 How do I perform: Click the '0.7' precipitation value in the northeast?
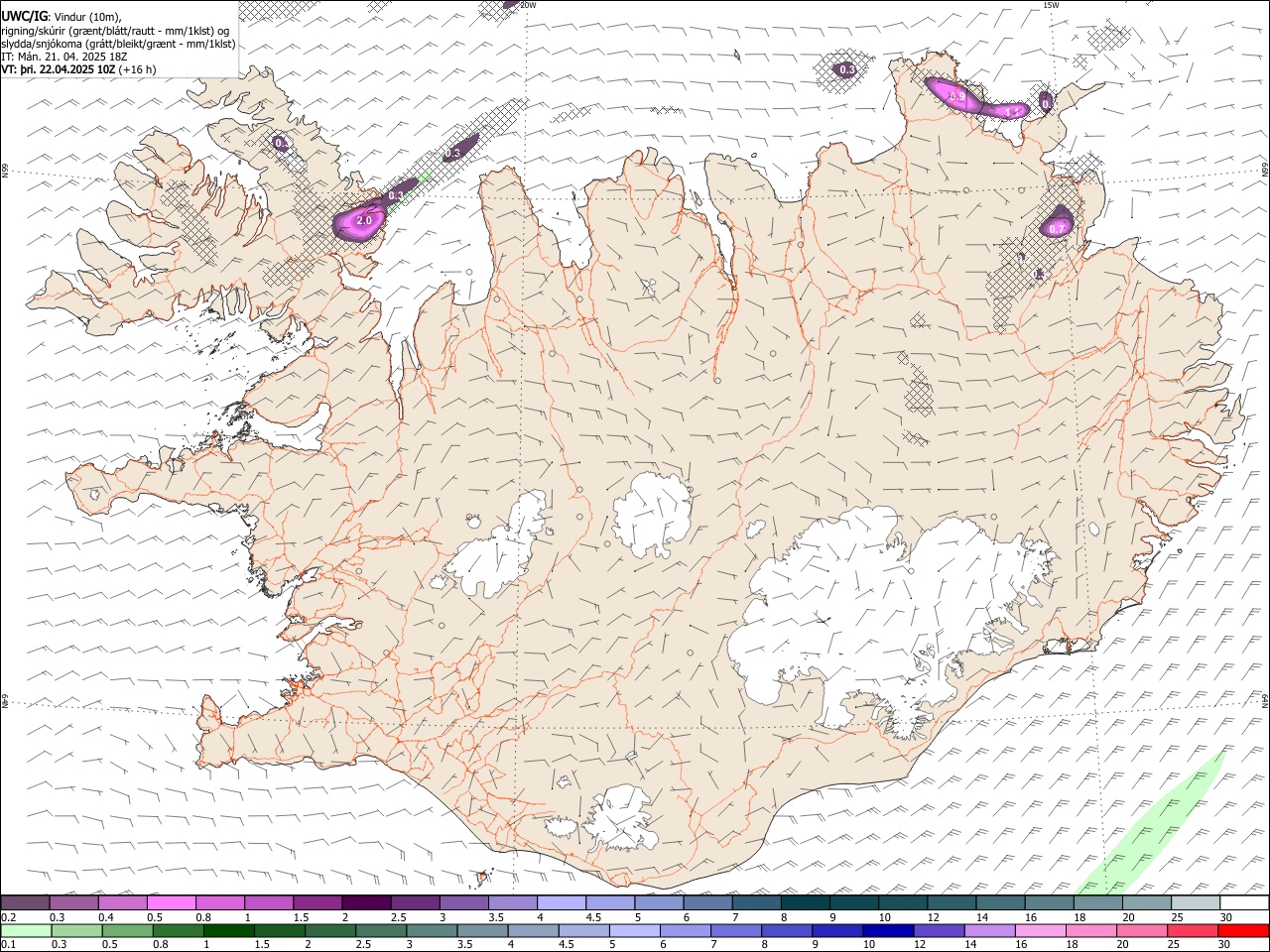pyautogui.click(x=1058, y=229)
